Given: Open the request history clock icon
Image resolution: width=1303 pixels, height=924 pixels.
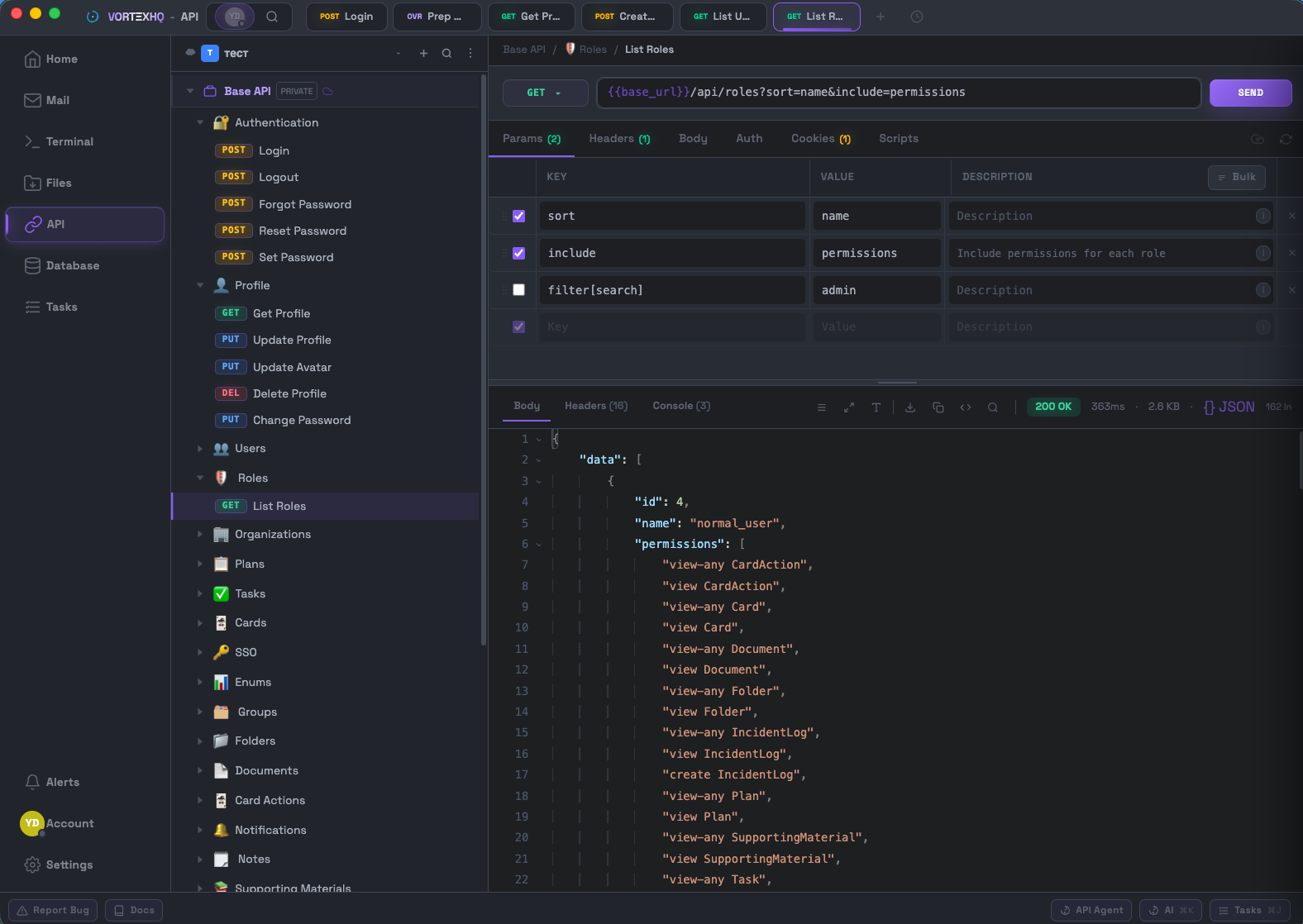Looking at the screenshot, I should [x=917, y=17].
